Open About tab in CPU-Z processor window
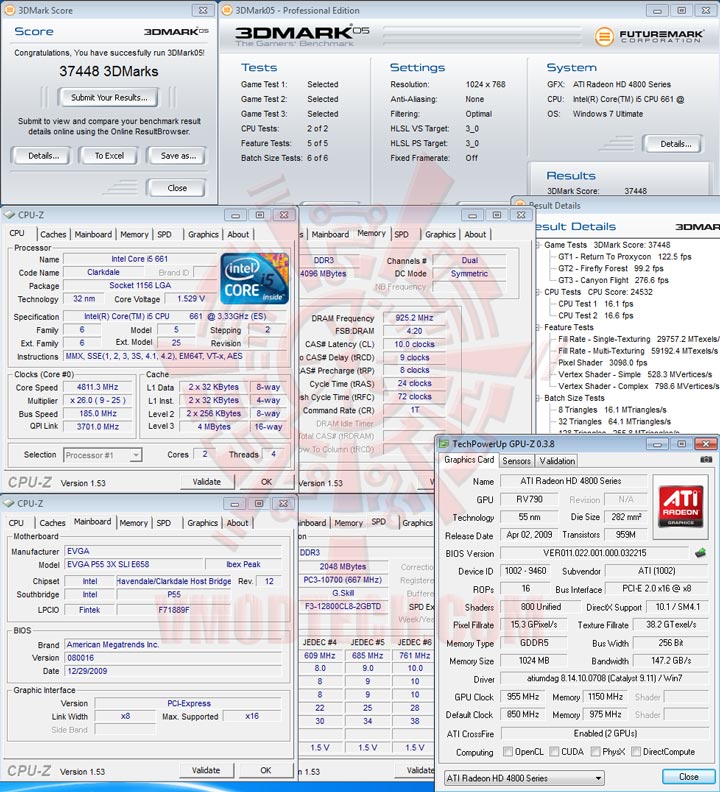 tap(238, 234)
